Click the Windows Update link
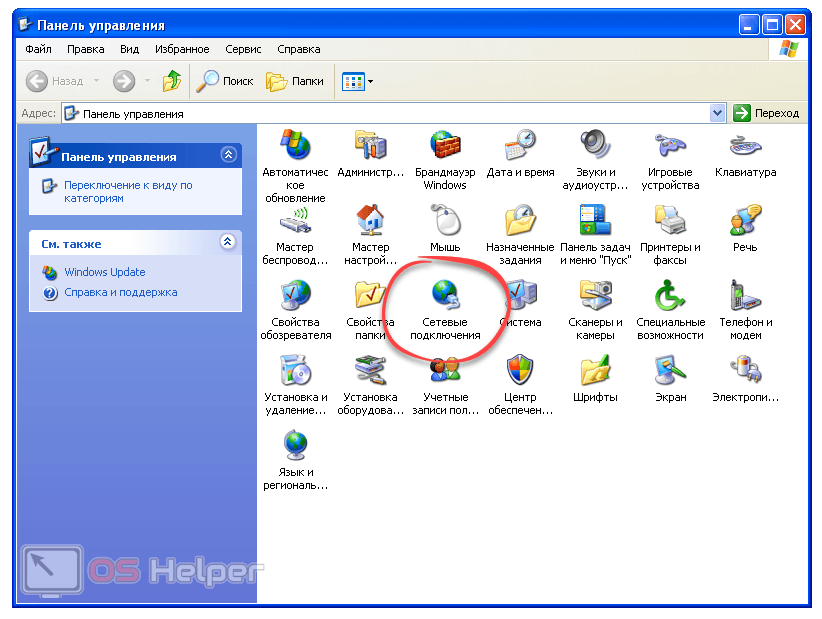The height and width of the screenshot is (619, 822). coord(104,272)
